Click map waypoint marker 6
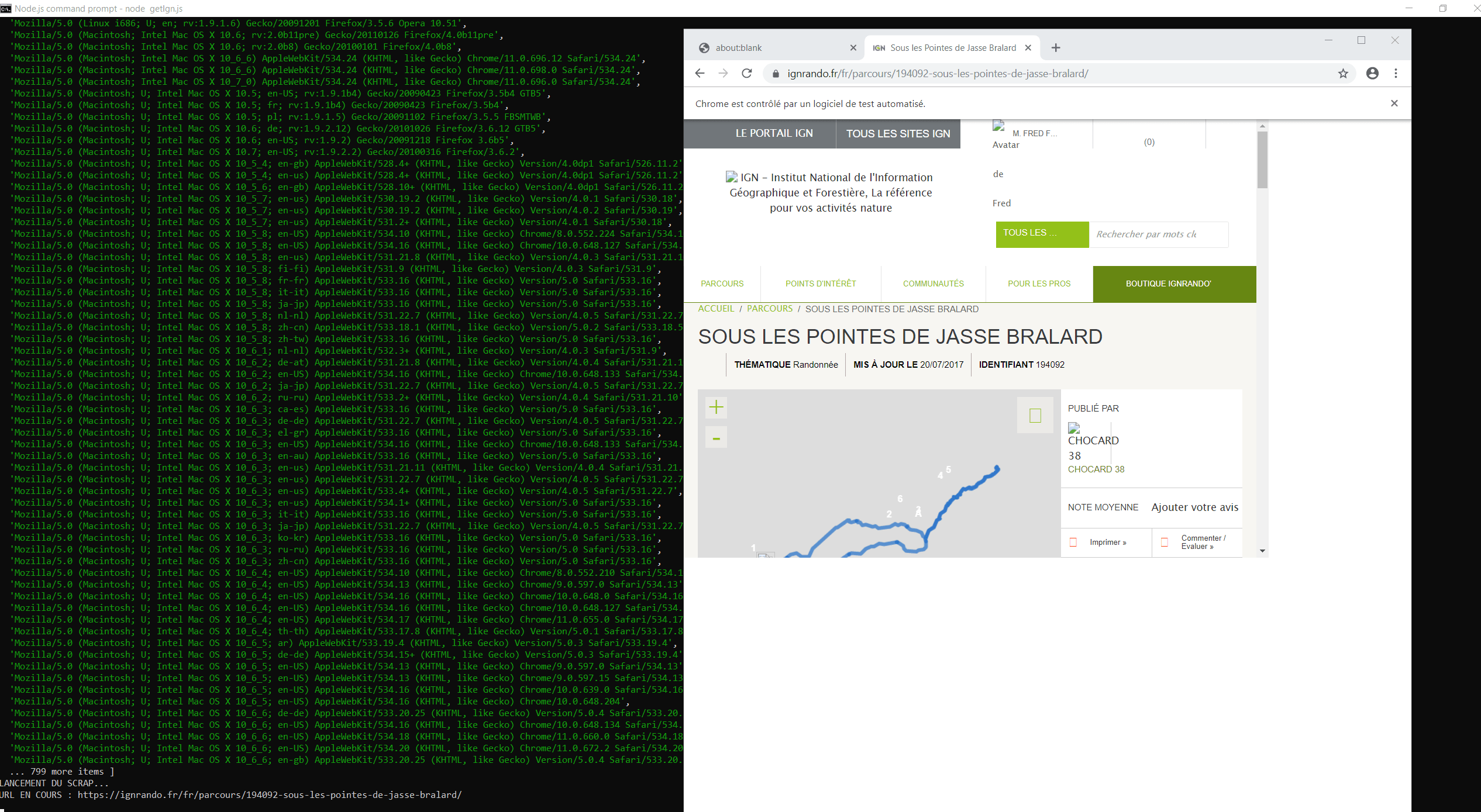The width and height of the screenshot is (1481, 812). click(x=900, y=499)
